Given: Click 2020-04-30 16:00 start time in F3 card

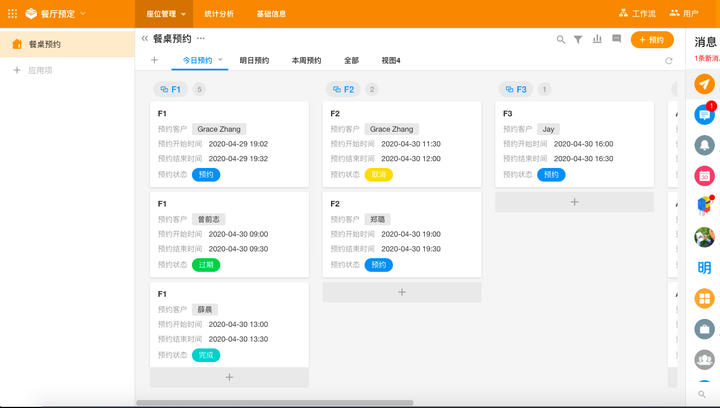Looking at the screenshot, I should click(583, 144).
